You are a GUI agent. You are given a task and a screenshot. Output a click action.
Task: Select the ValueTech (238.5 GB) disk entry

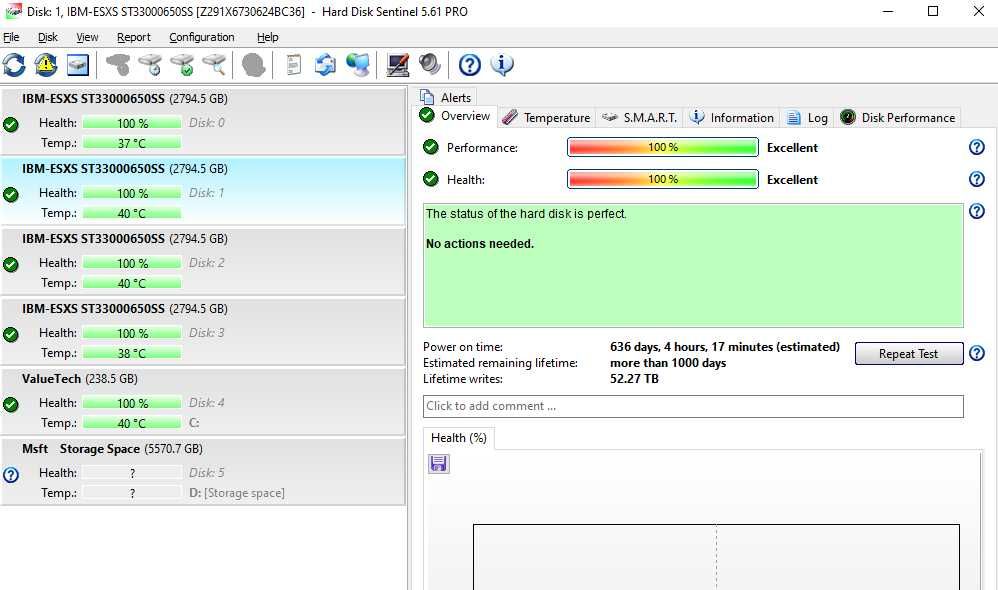[x=202, y=401]
